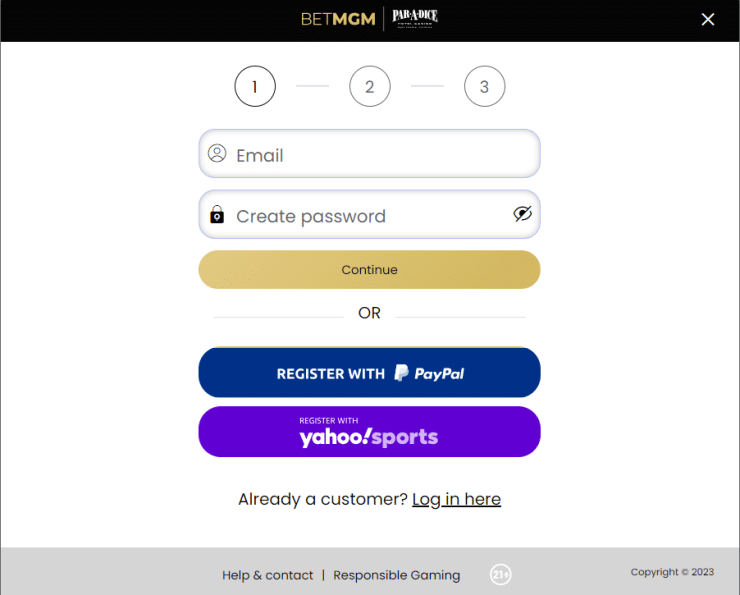Click the Par-A-Dice casino logo
Screen dimensions: 740x595
(415, 18)
